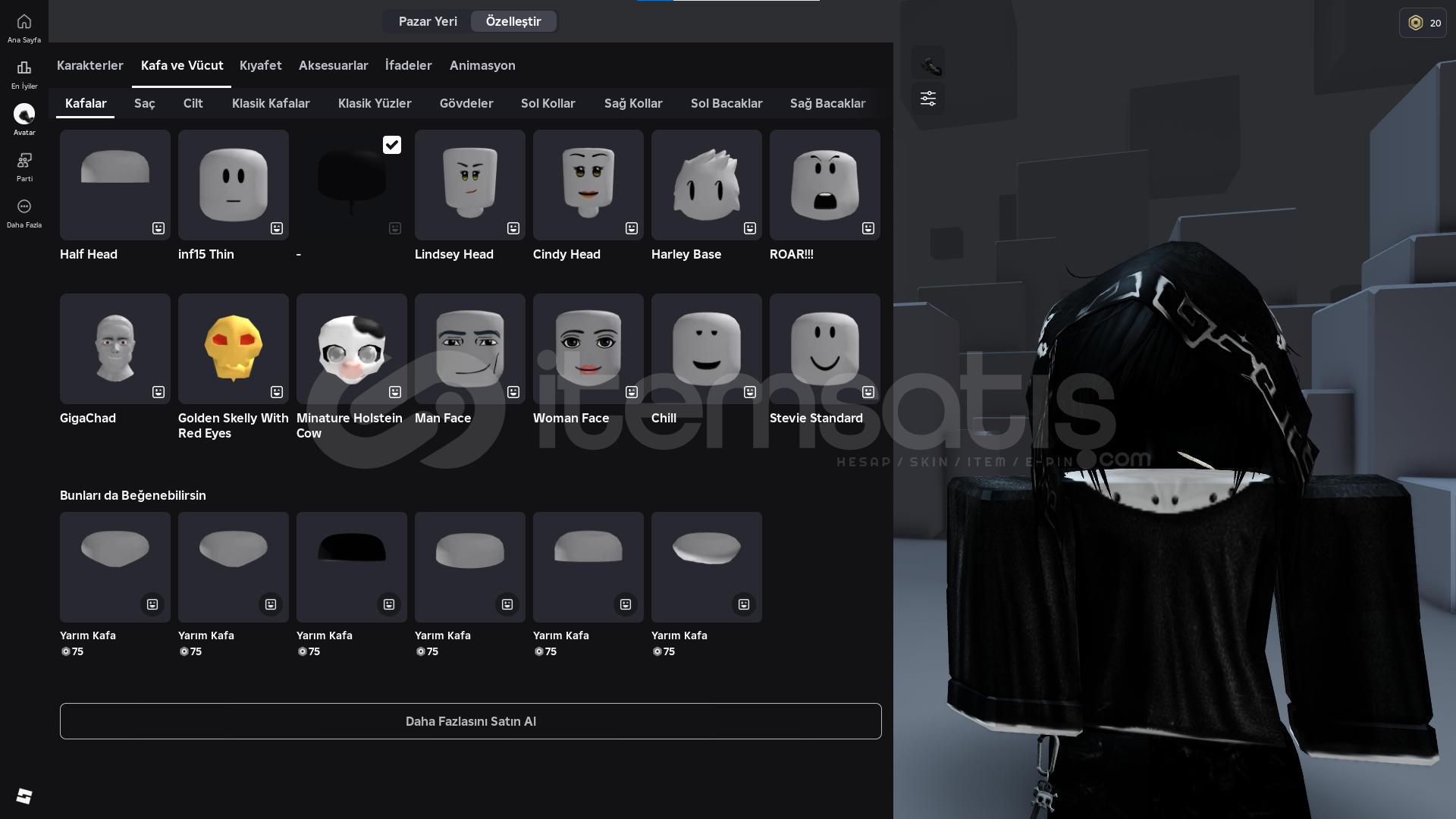1456x819 pixels.
Task: Click badge icon on first Yarım Kafa
Action: 152,604
